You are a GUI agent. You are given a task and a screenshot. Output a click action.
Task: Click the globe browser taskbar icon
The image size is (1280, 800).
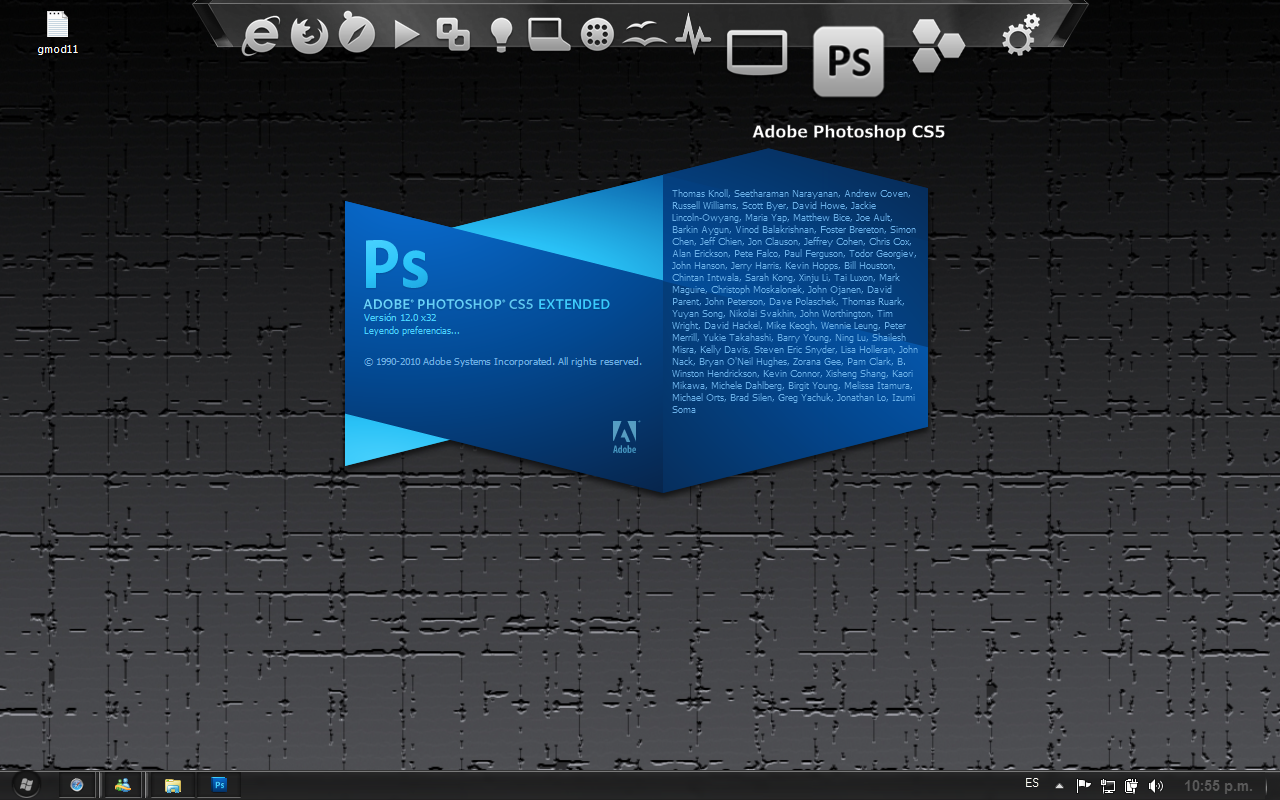(x=77, y=785)
